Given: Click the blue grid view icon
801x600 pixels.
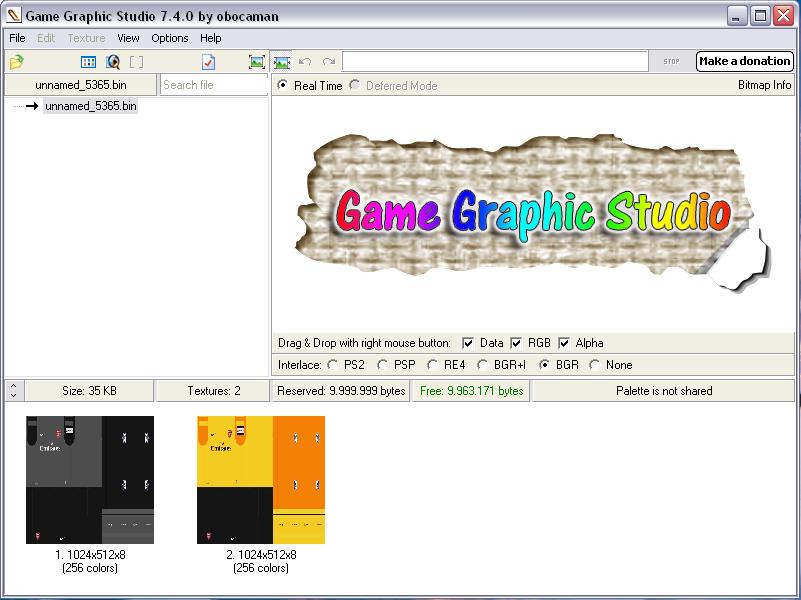Looking at the screenshot, I should 89,62.
